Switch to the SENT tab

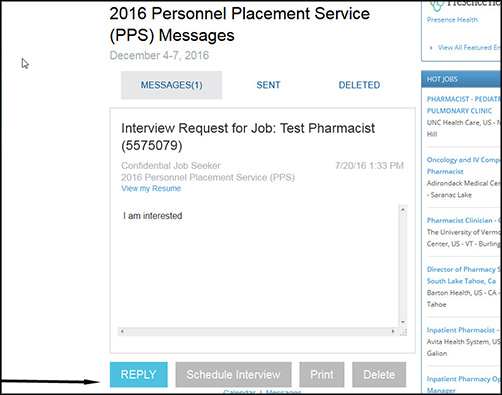268,85
